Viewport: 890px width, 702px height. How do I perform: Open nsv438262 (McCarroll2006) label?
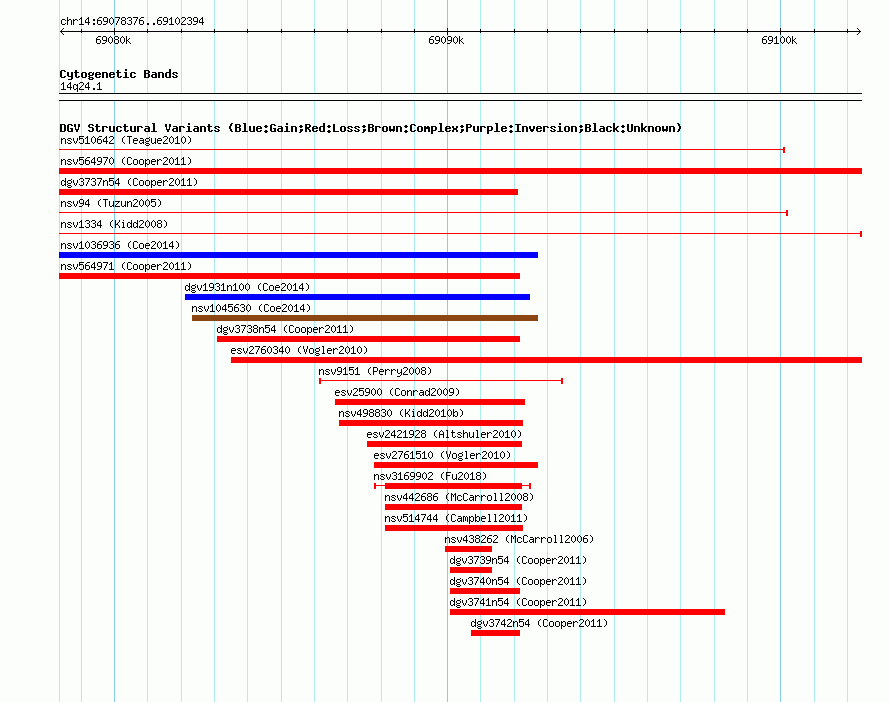coord(519,539)
